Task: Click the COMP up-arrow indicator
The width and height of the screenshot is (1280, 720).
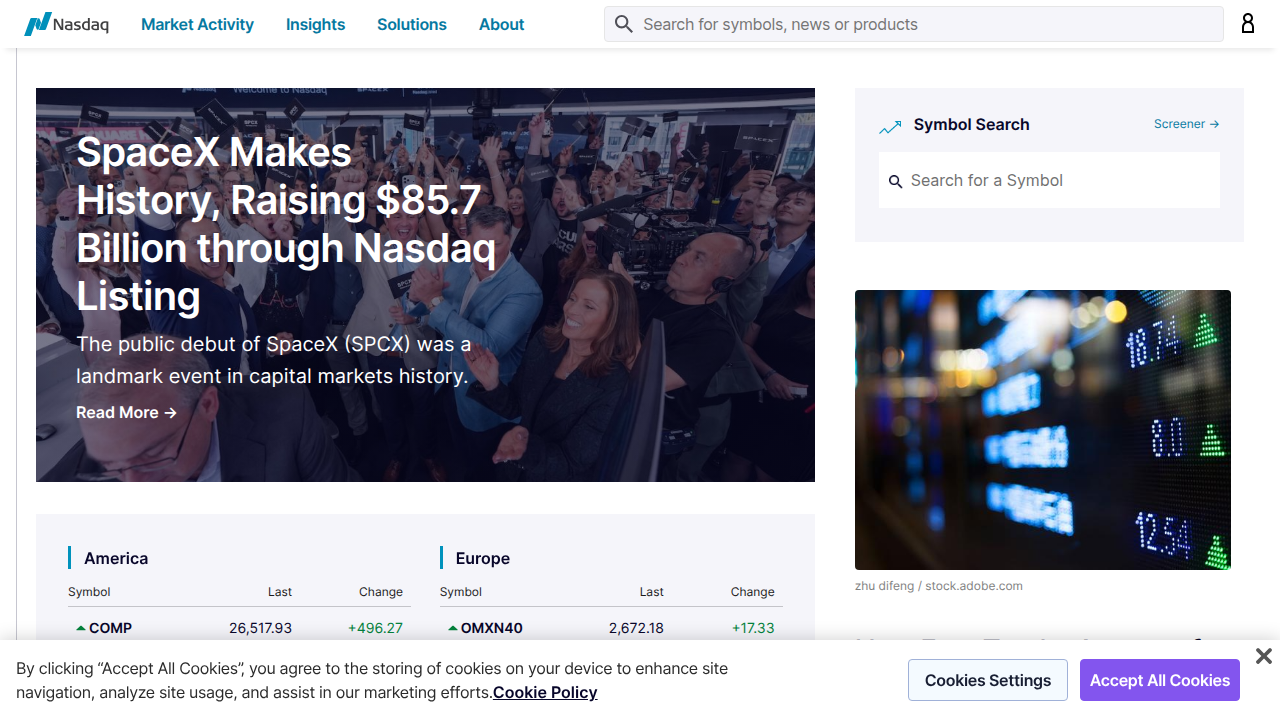Action: click(x=81, y=628)
